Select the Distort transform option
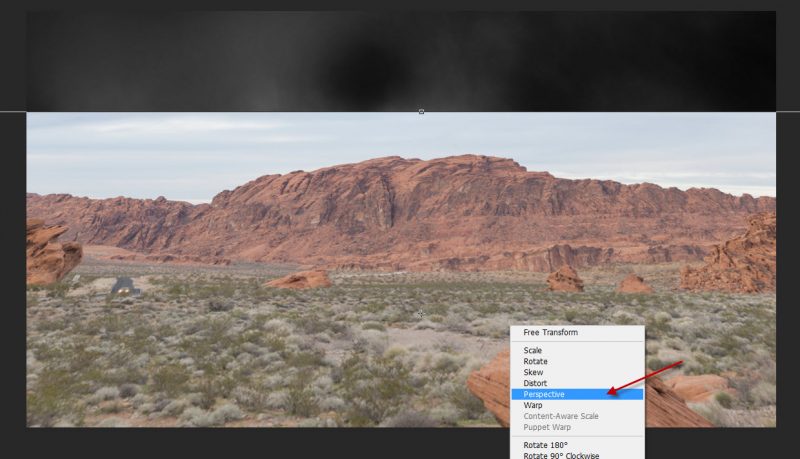Viewport: 800px width, 459px height. tap(536, 383)
